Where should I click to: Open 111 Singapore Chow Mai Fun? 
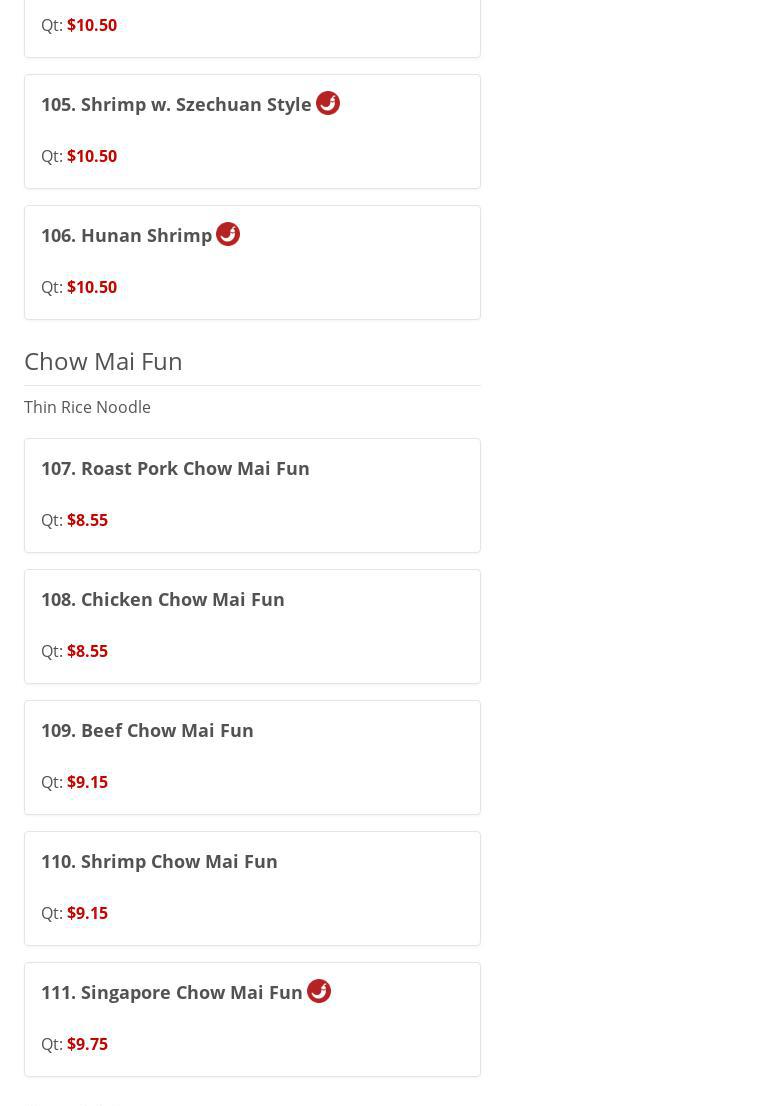(x=172, y=993)
